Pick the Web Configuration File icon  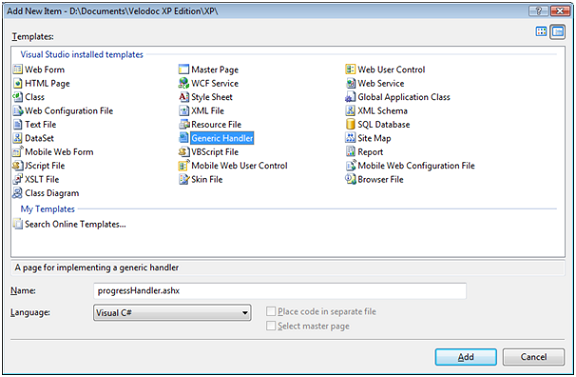(18, 111)
